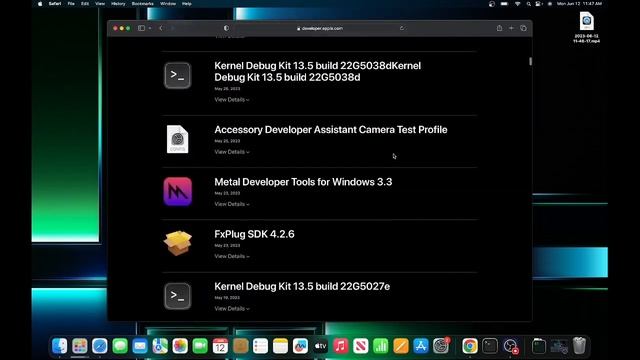
Task: Open the History menu
Action: [118, 4]
